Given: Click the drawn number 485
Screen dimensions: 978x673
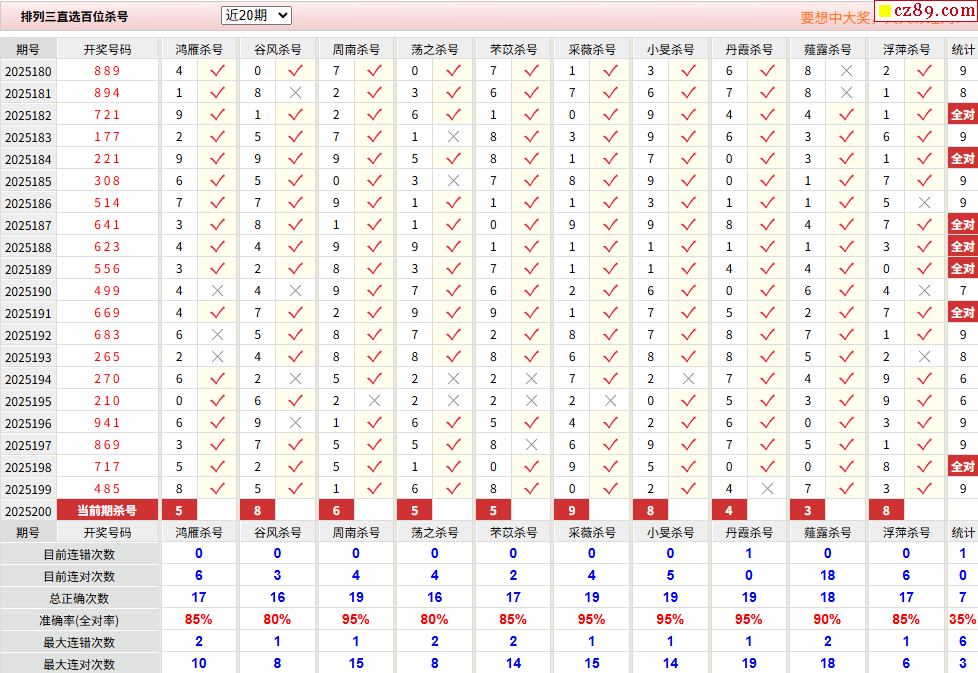Looking at the screenshot, I should pos(107,489).
